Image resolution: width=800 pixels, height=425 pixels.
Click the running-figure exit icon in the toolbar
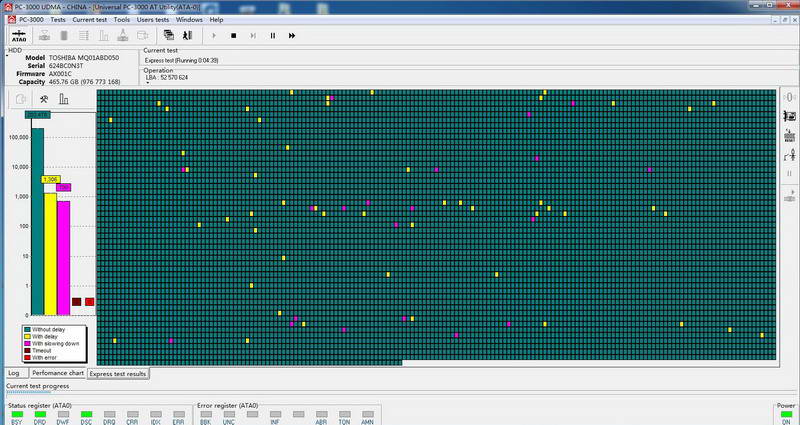[187, 35]
